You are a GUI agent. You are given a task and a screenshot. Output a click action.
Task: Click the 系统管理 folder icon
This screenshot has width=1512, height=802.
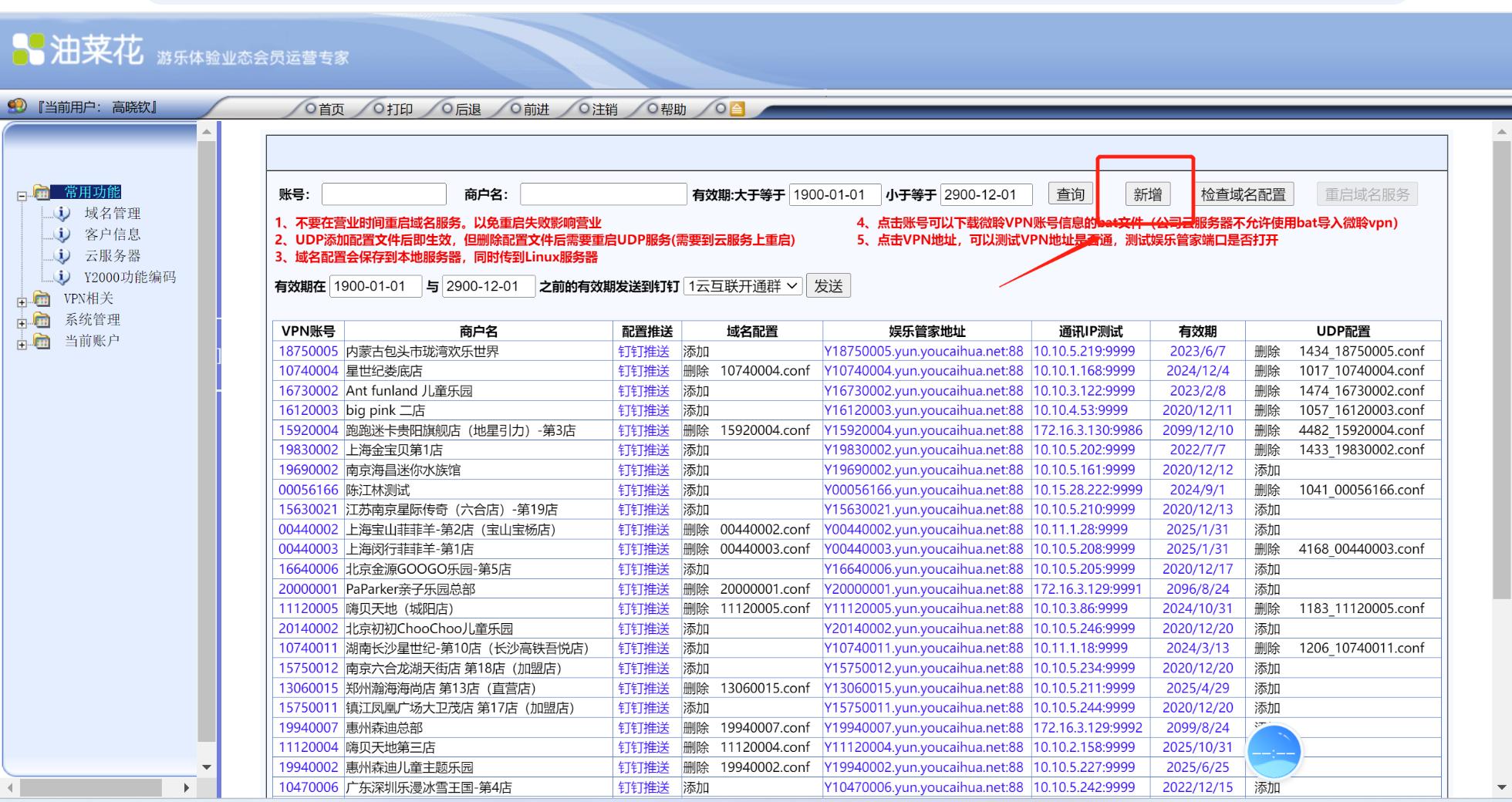point(42,319)
